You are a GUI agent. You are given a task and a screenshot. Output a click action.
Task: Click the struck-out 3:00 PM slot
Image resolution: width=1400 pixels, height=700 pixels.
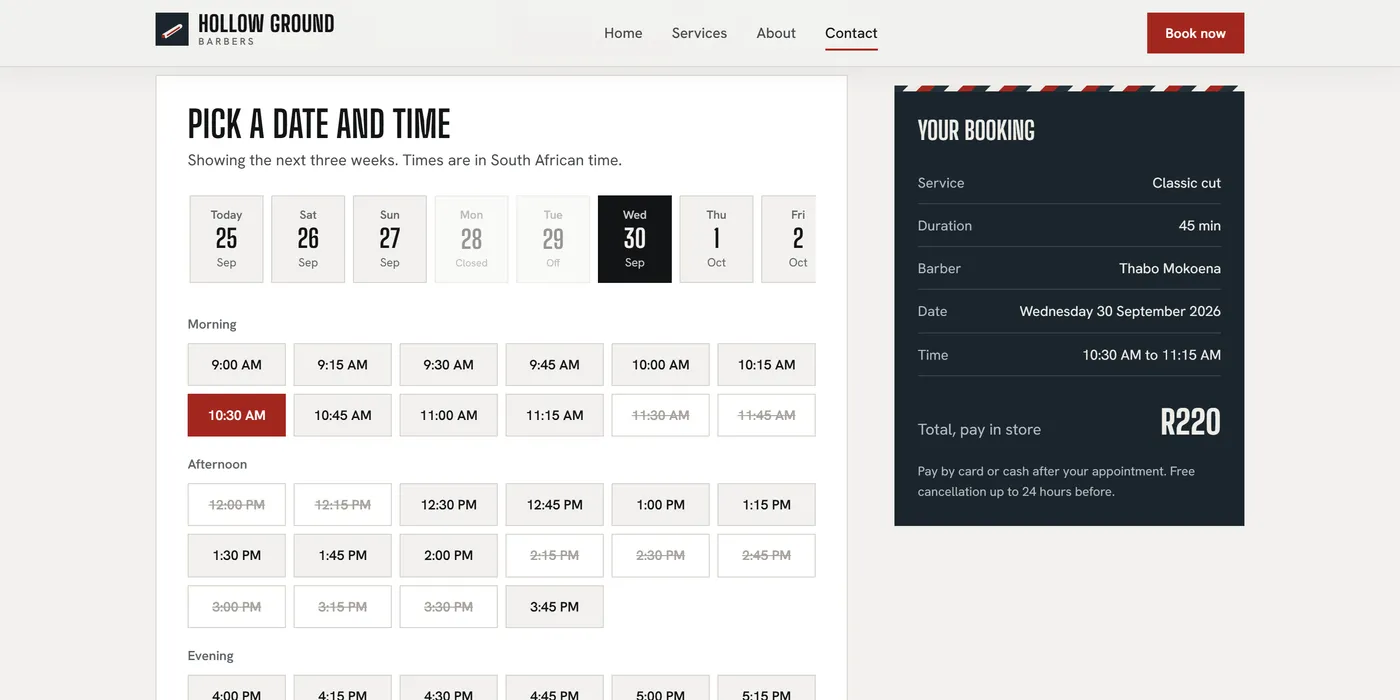(x=237, y=607)
